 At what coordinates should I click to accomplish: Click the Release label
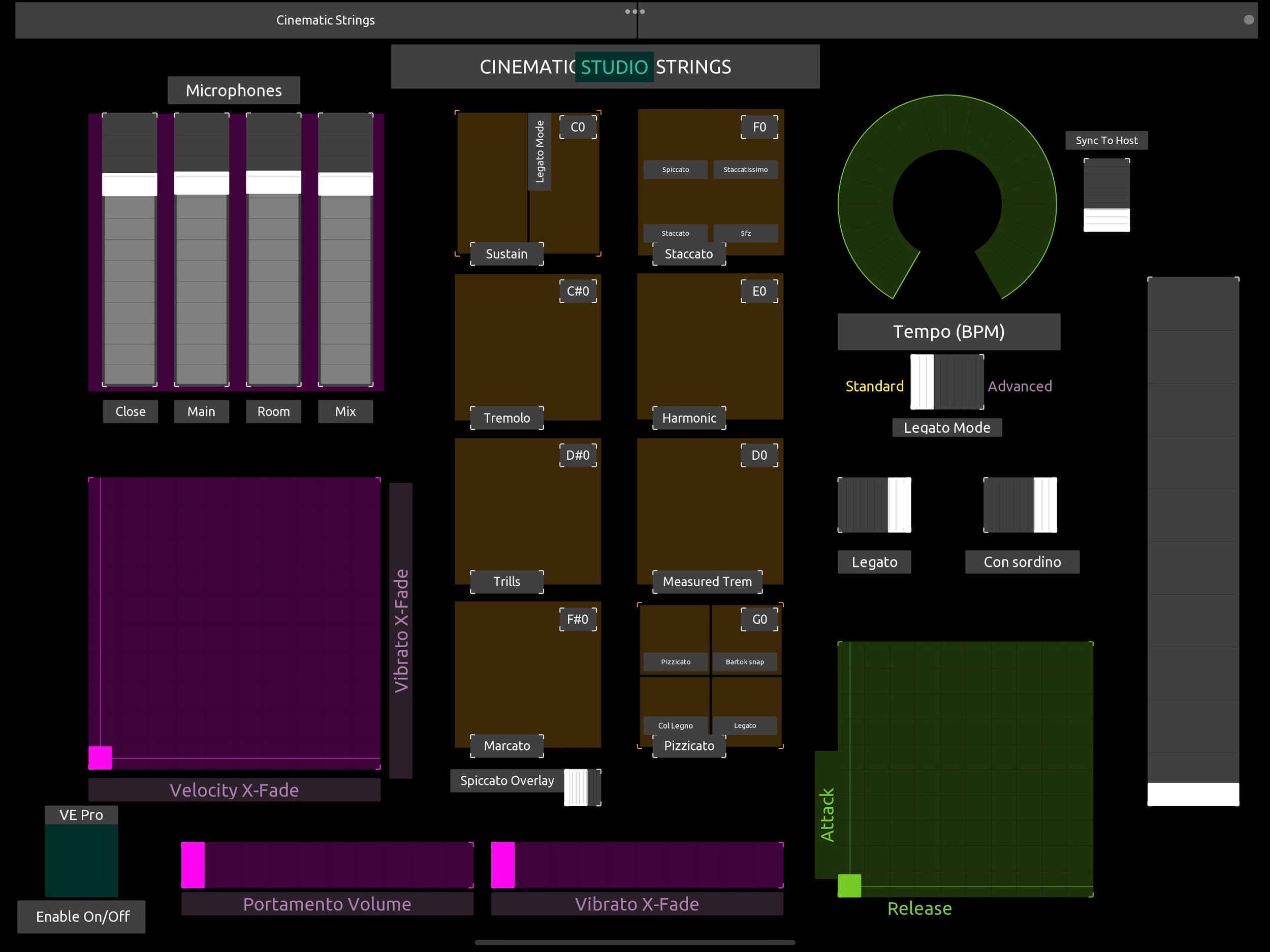[919, 908]
